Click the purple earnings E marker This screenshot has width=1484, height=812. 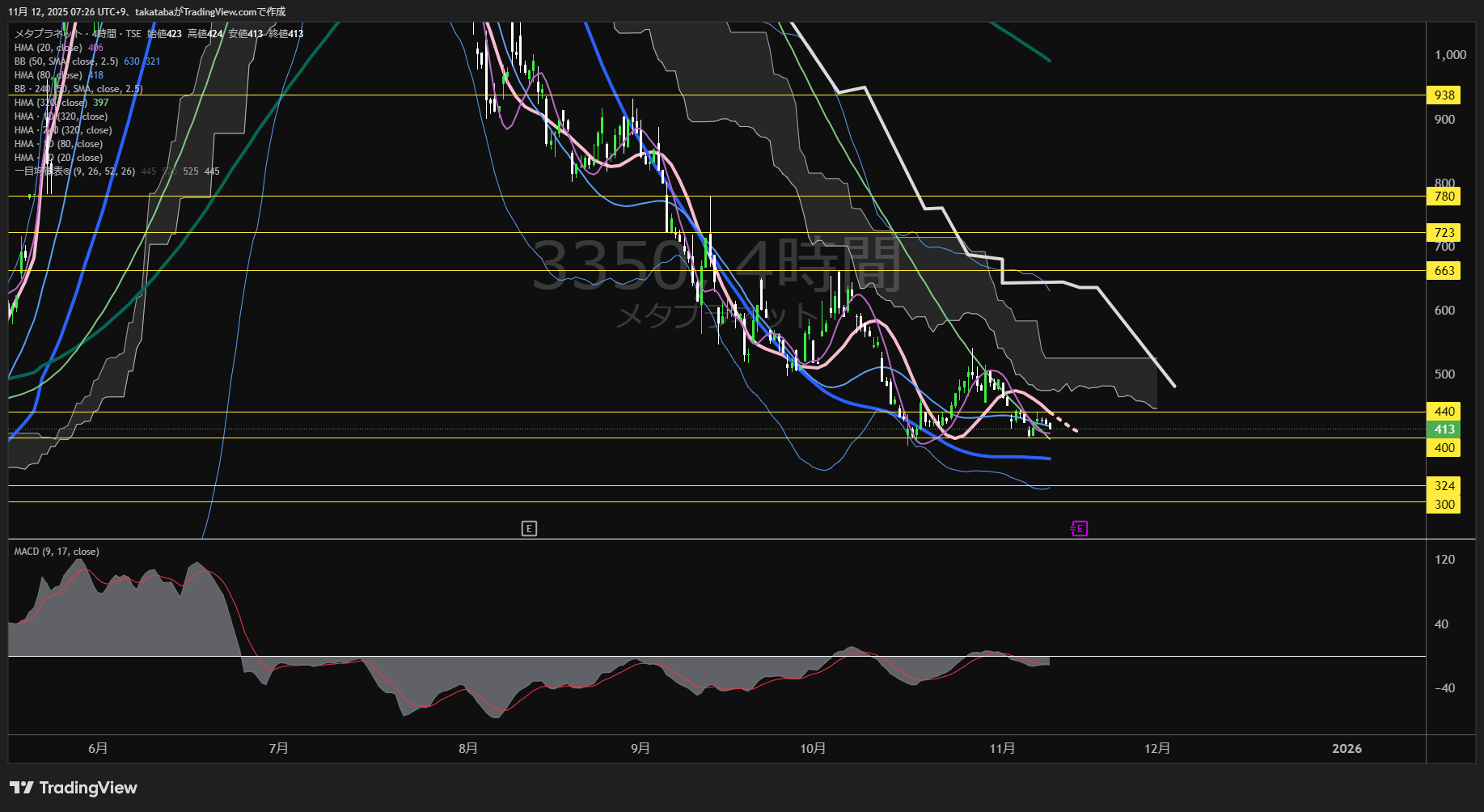[1079, 529]
